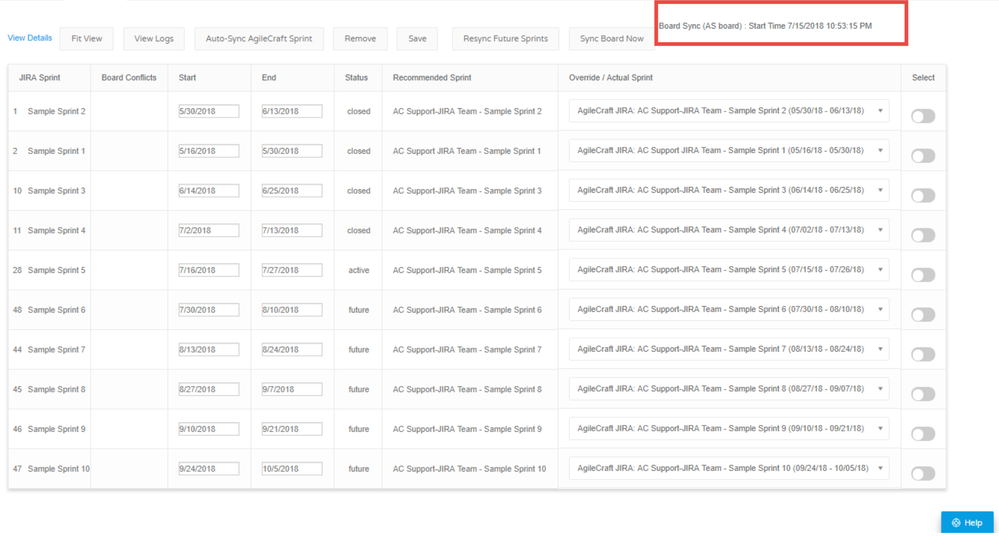Viewport: 999px width, 537px height.
Task: Toggle select switch for Sample Sprint 3
Action: click(923, 196)
